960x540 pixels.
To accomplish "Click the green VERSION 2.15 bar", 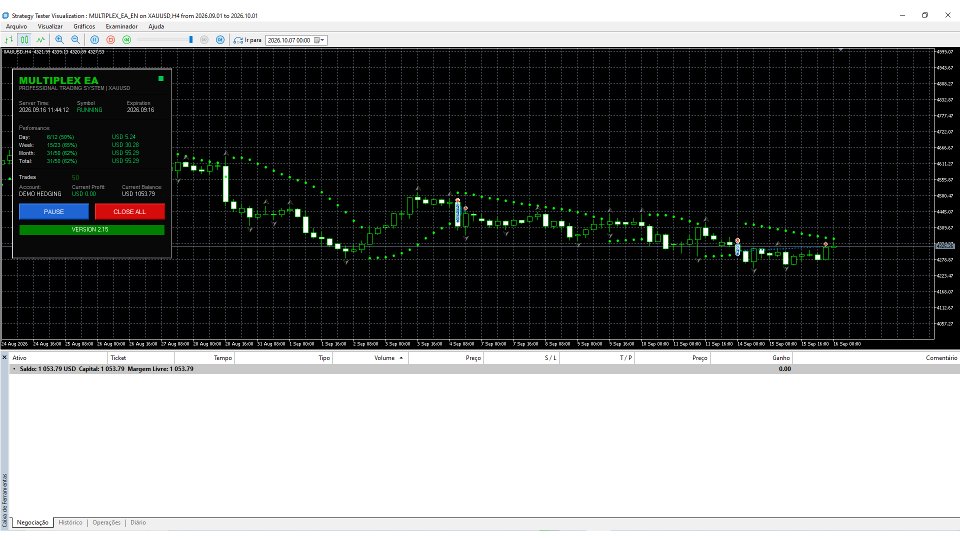I will click(x=92, y=230).
